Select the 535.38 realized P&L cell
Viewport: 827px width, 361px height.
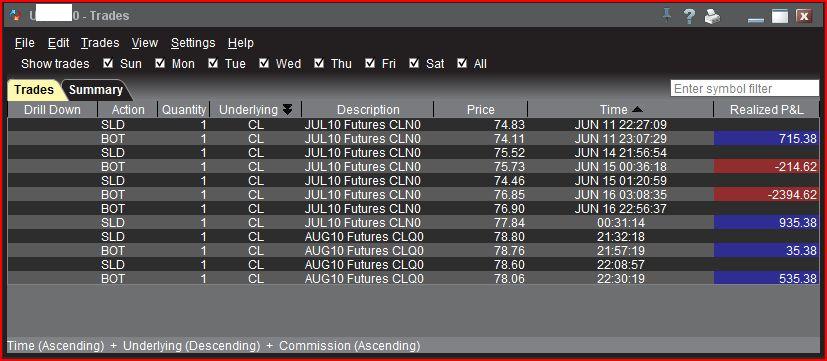tap(766, 278)
